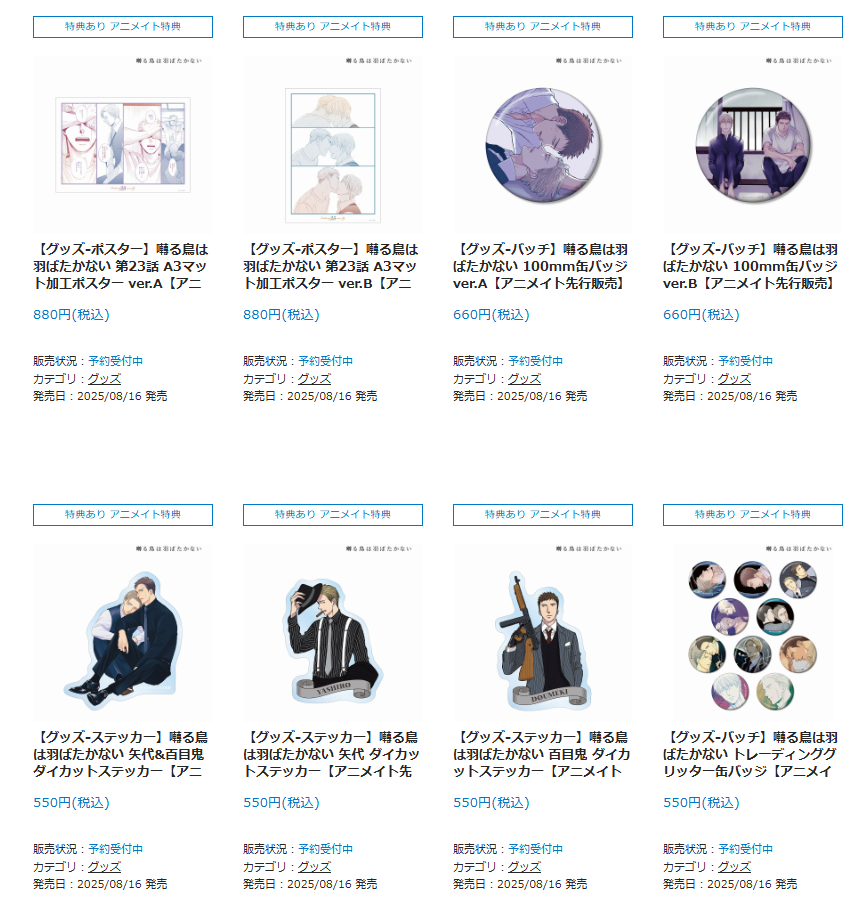Click the グッズ category link under badge ver.B
The image size is (855, 908).
[735, 379]
